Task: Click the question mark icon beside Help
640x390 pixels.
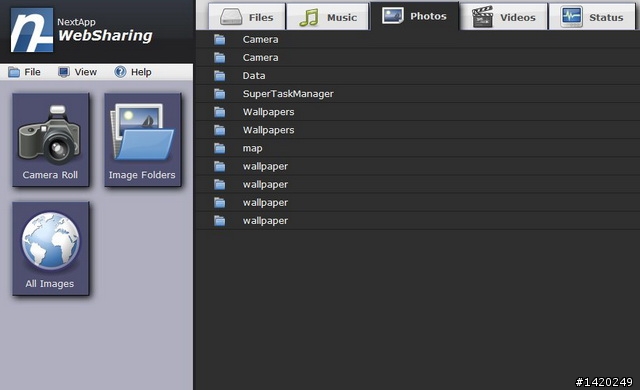Action: coord(120,72)
